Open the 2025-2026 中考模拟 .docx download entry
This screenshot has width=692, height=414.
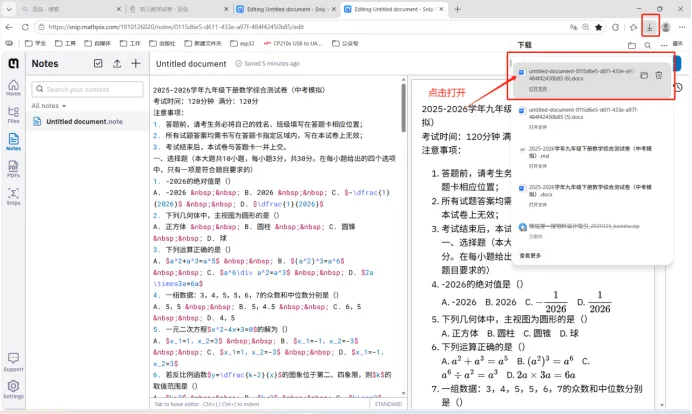(592, 194)
